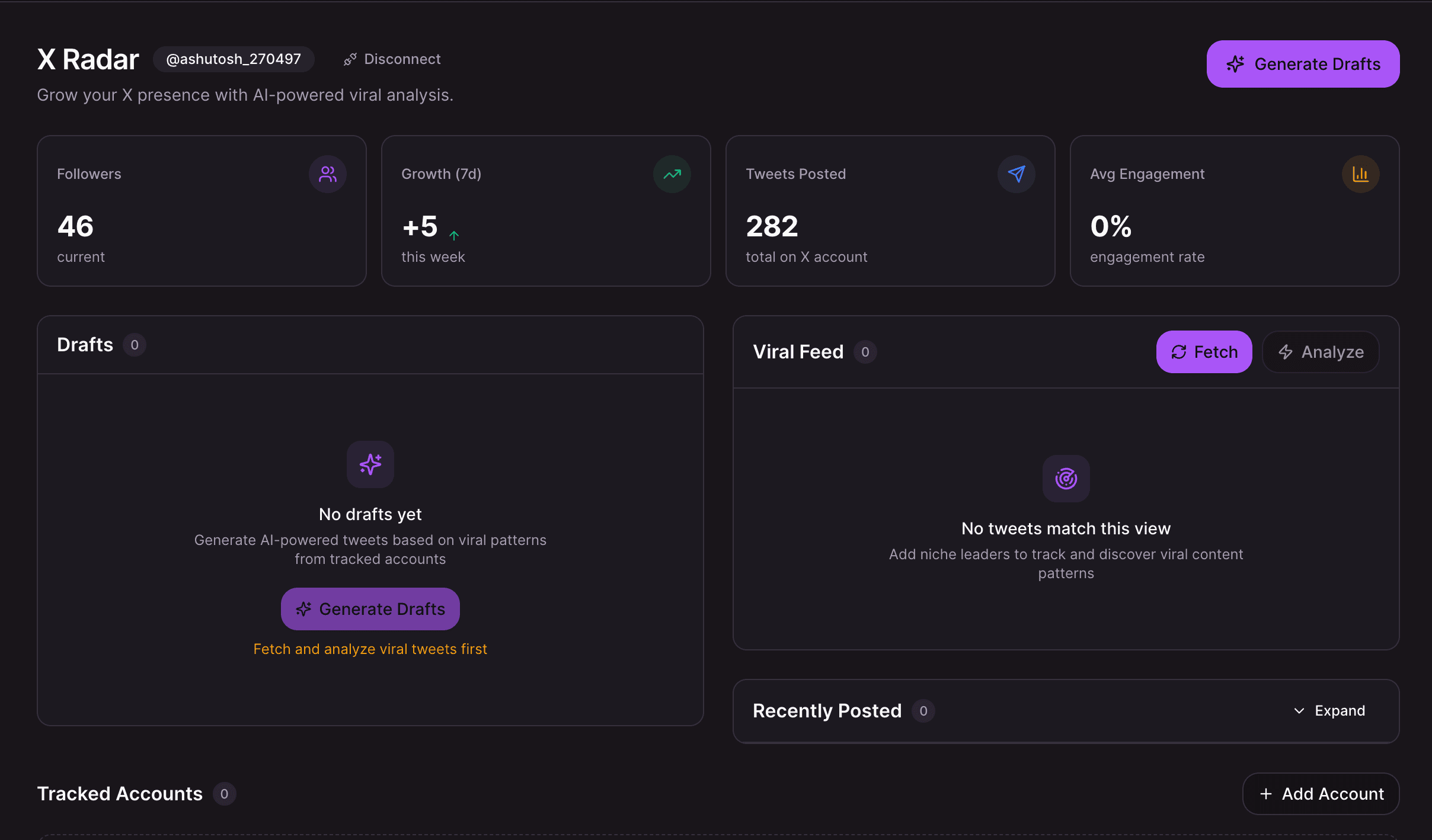Click the Fetch button in Viral Feed
Viewport: 1432px width, 840px height.
pos(1204,351)
